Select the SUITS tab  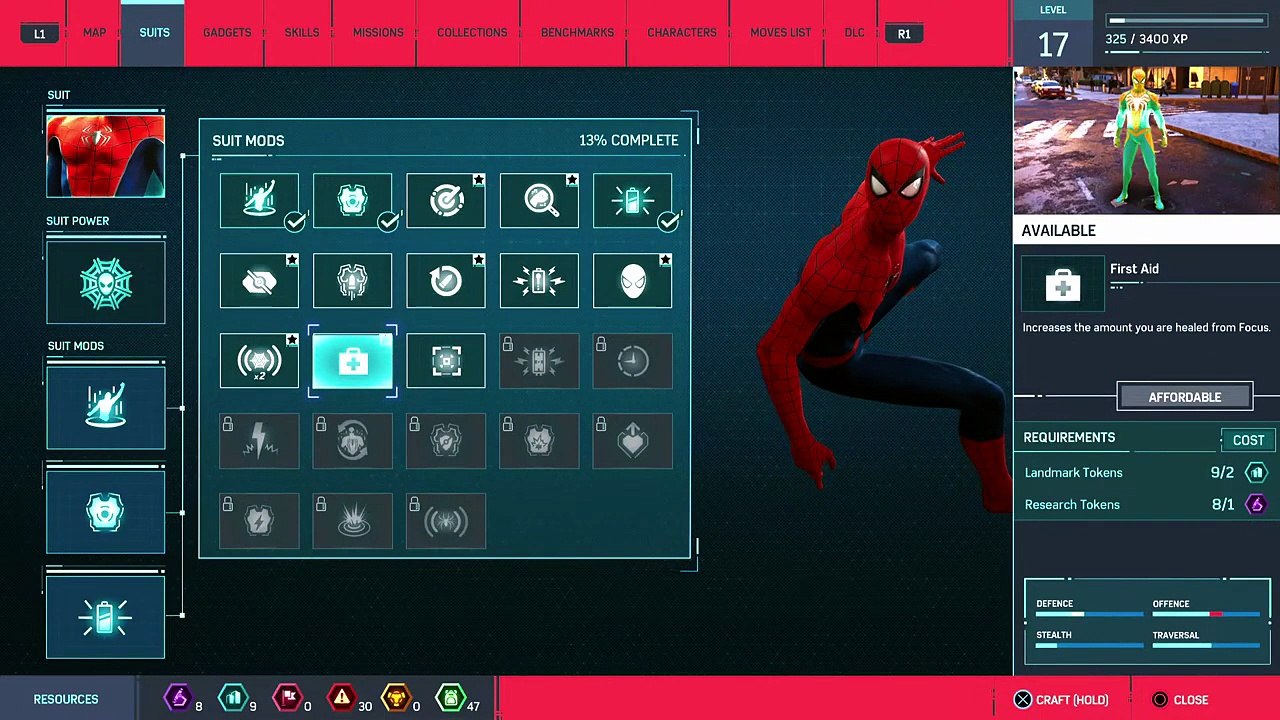(x=154, y=33)
